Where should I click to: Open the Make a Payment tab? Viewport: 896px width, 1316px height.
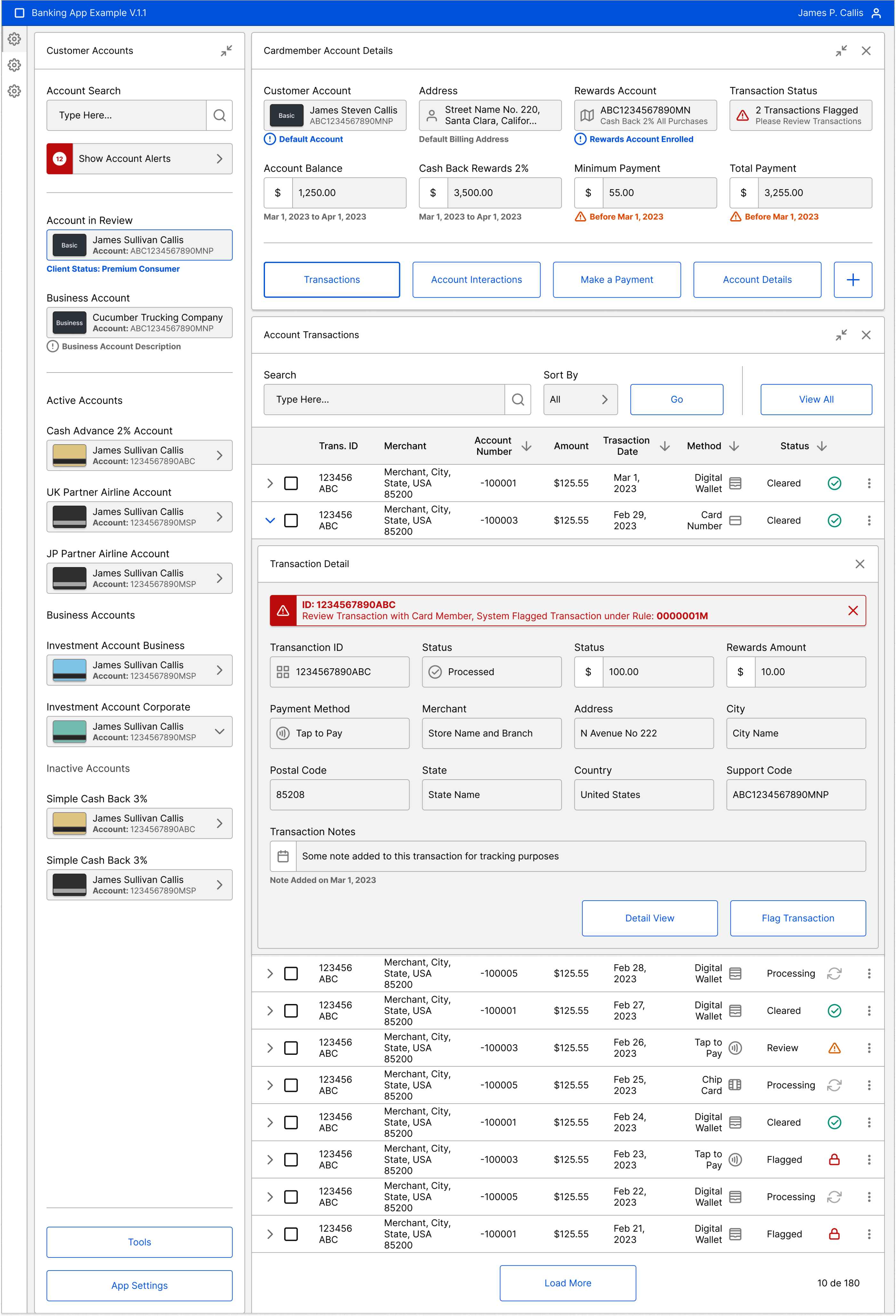click(x=617, y=280)
